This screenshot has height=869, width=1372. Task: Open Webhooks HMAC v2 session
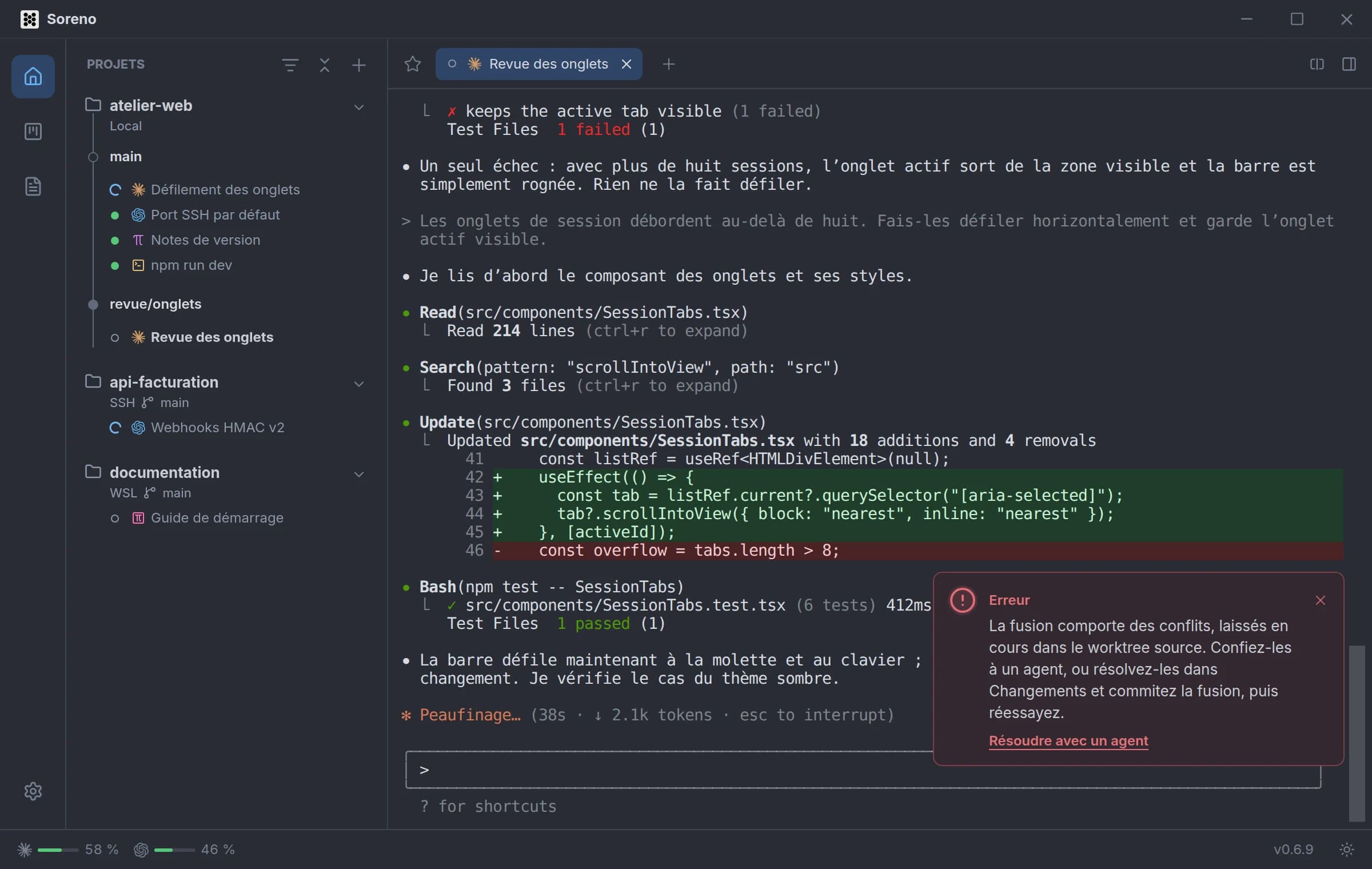[x=217, y=428]
